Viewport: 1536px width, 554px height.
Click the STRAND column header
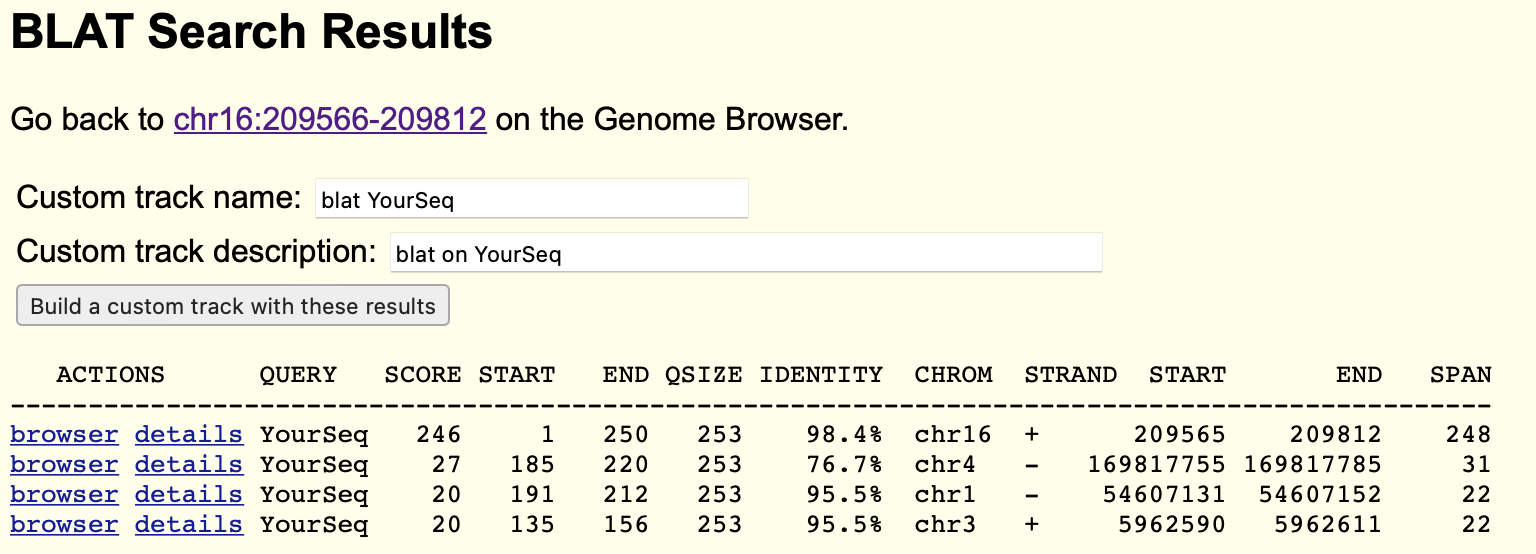(x=1070, y=375)
